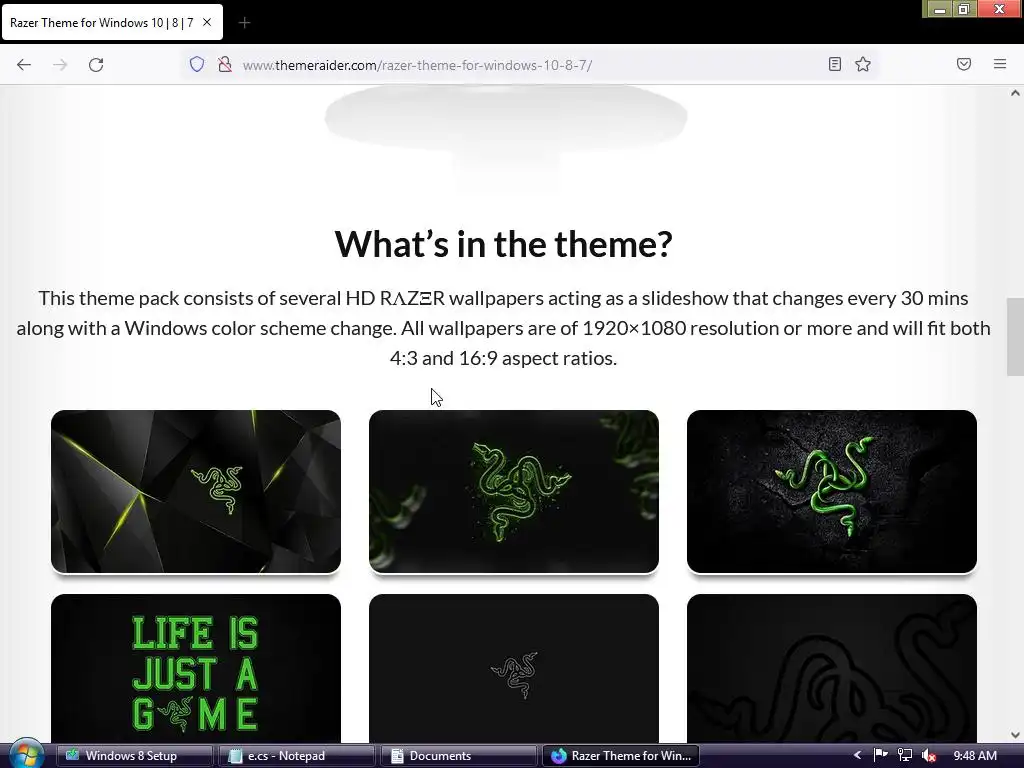Viewport: 1024px width, 768px height.
Task: Switch to Documents taskbar window
Action: point(458,756)
